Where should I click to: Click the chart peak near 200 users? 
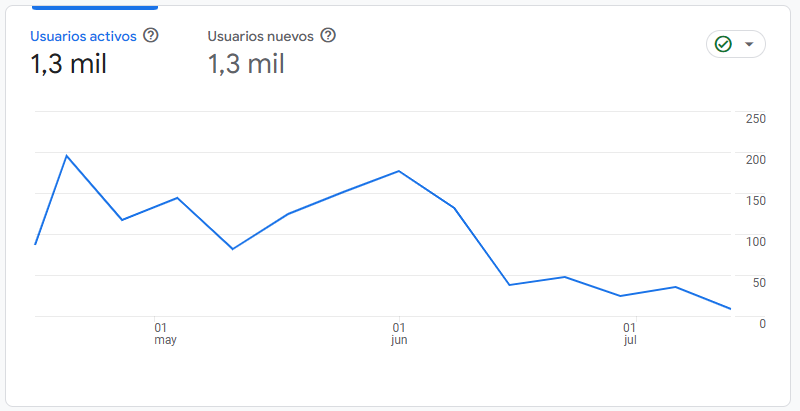pos(67,156)
